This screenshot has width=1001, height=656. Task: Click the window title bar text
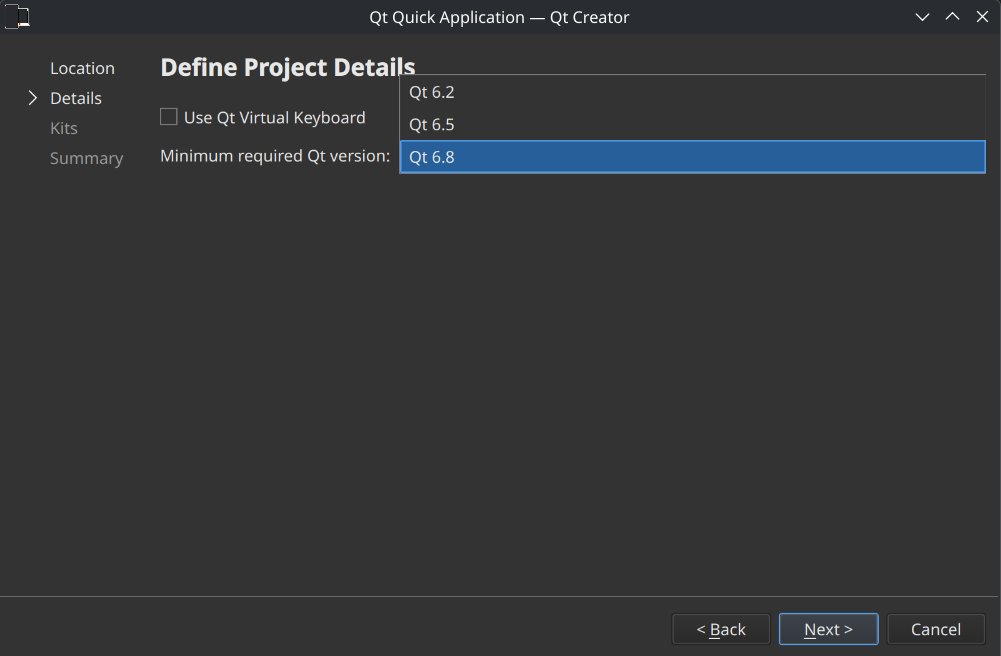[x=499, y=17]
